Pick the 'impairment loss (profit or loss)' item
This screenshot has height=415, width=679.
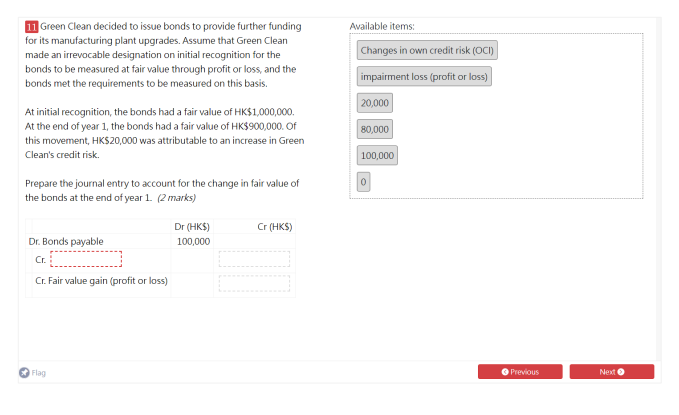click(x=424, y=77)
